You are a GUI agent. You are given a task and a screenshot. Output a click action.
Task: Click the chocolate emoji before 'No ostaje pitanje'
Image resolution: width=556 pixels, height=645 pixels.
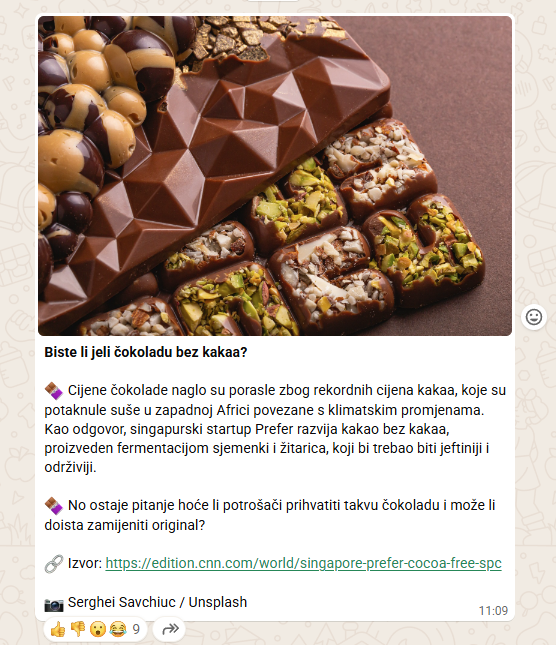tap(53, 506)
